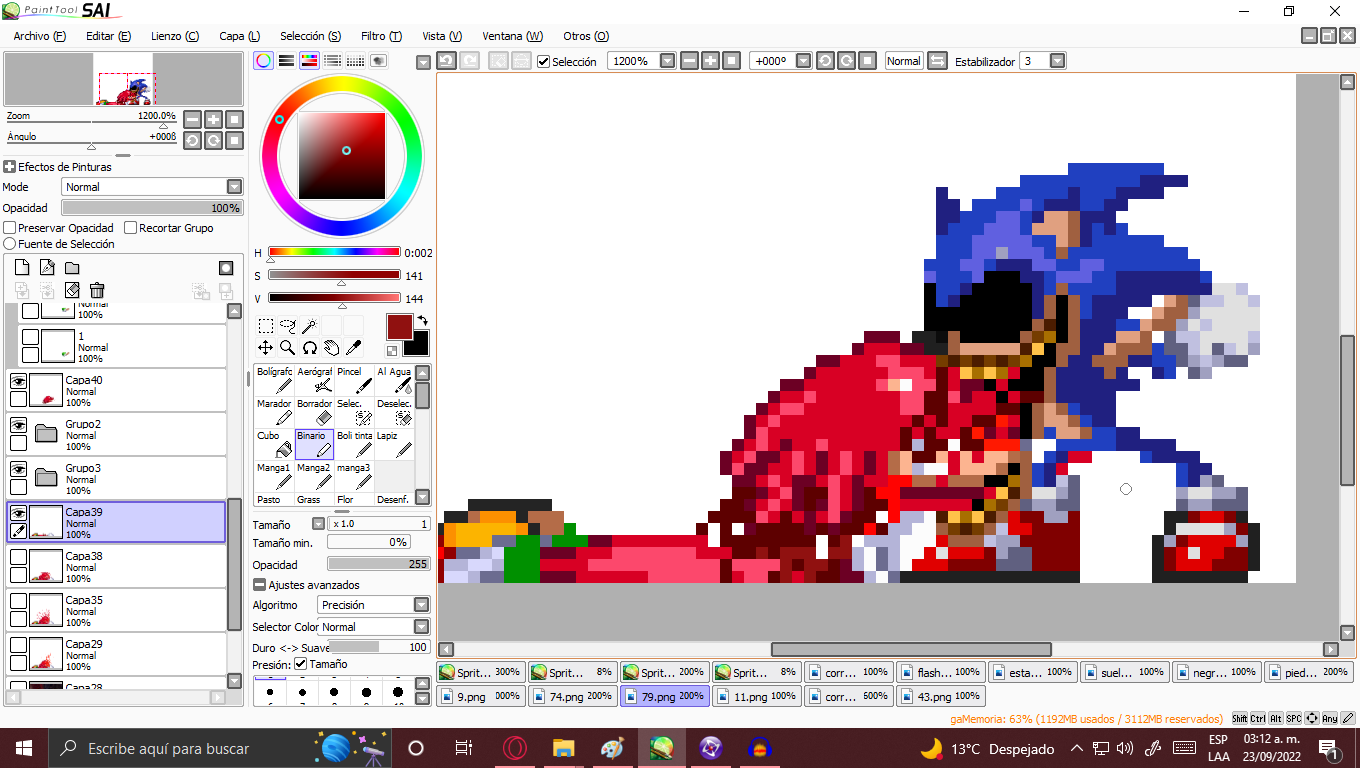
Task: Flip the canvas view horizontally
Action: 937,61
